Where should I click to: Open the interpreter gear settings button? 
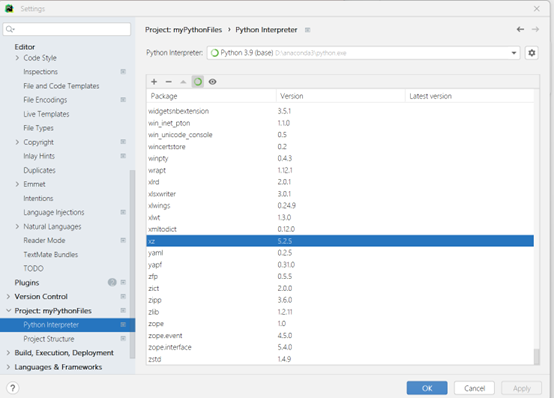point(531,53)
